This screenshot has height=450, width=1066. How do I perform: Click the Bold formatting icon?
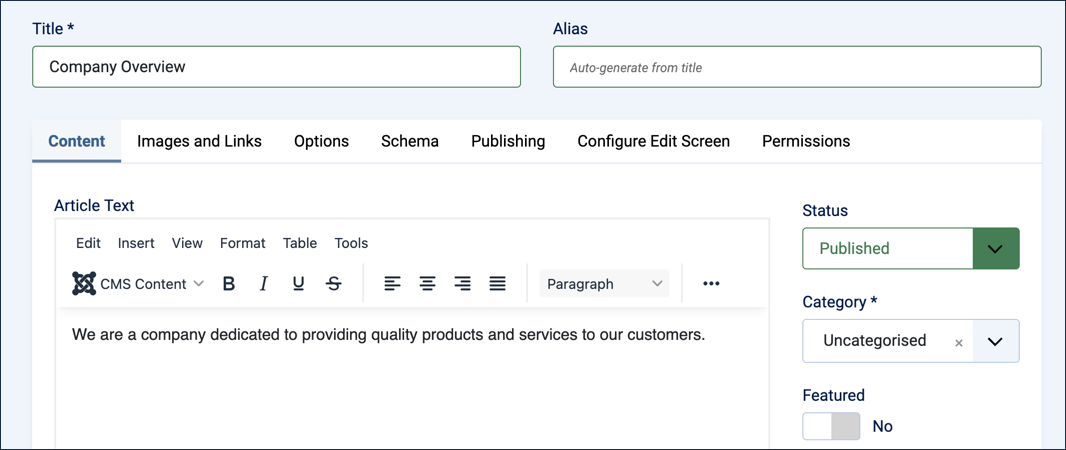click(229, 283)
